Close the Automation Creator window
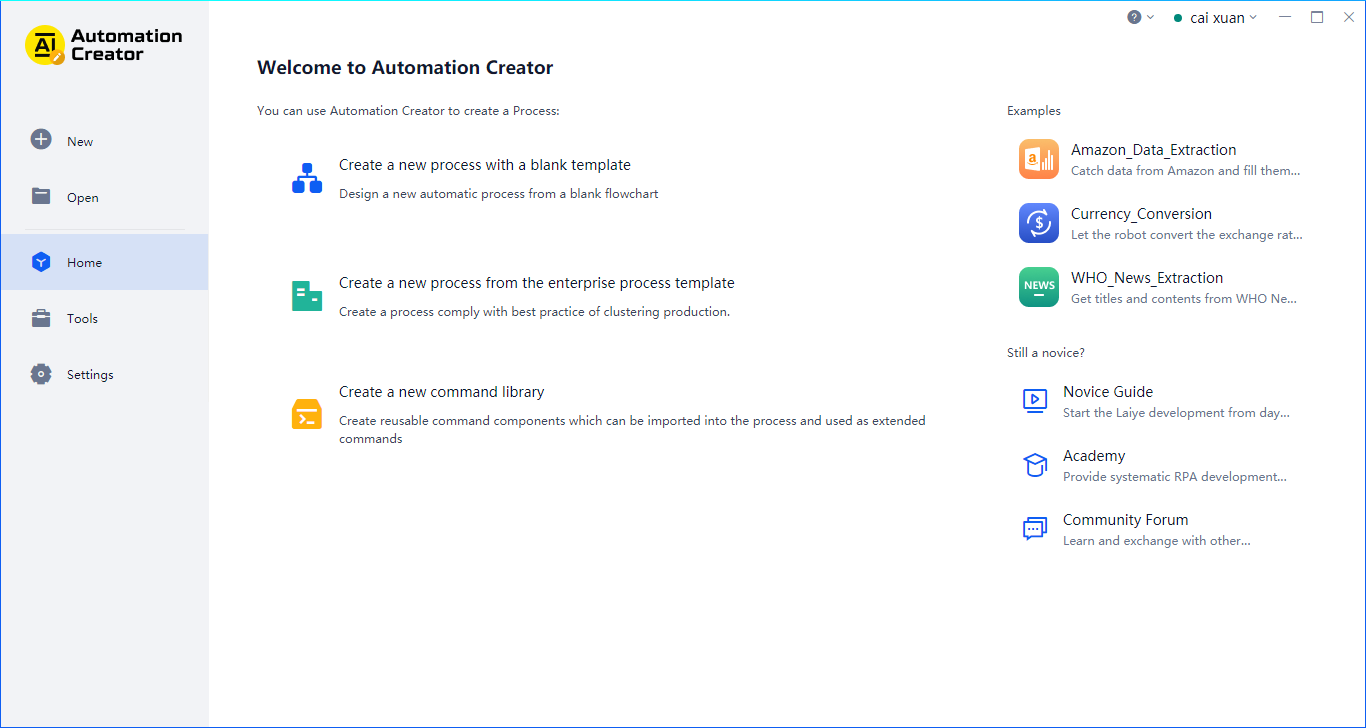Screen dimensions: 1366x728 point(1348,17)
